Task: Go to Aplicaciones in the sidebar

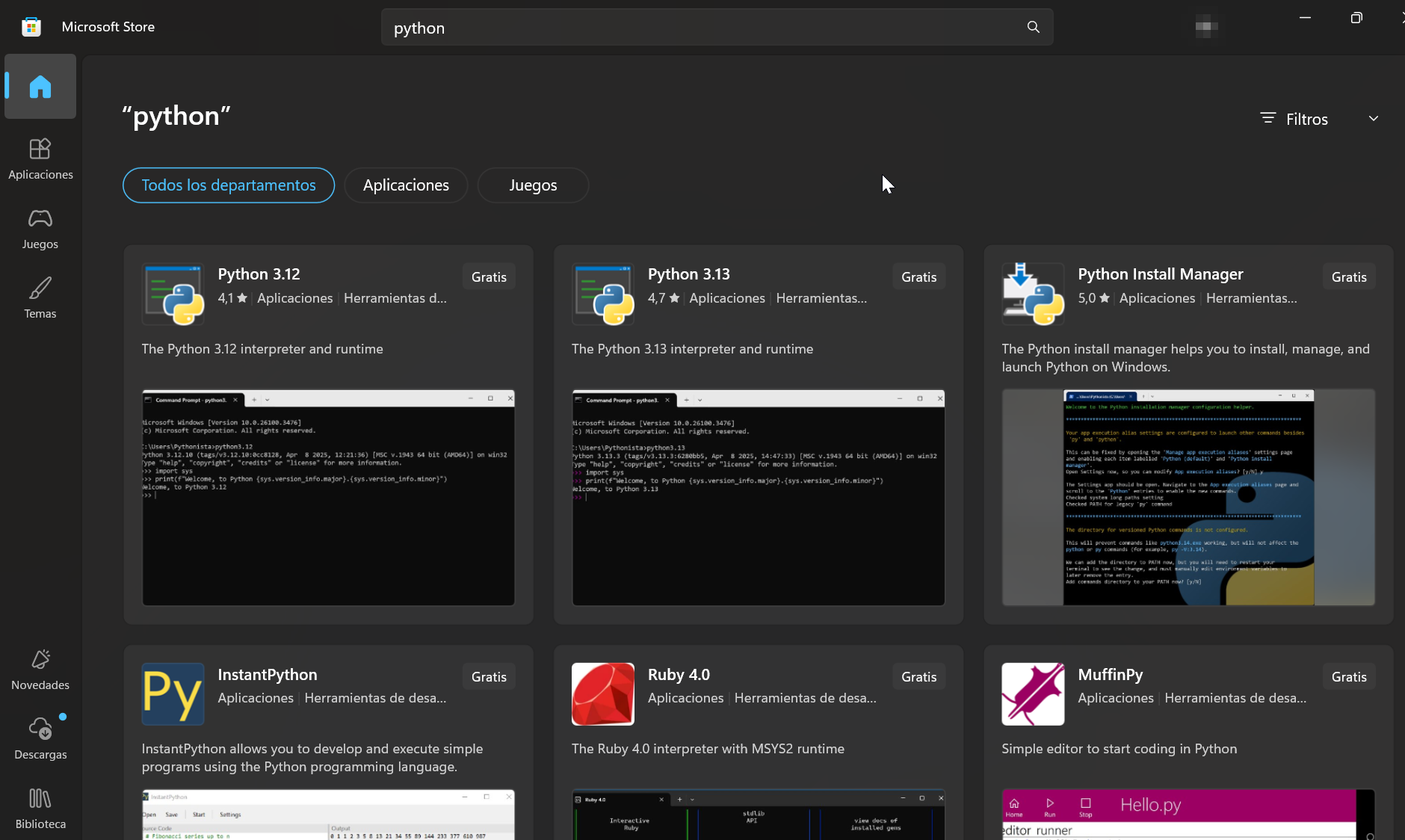Action: [40, 159]
